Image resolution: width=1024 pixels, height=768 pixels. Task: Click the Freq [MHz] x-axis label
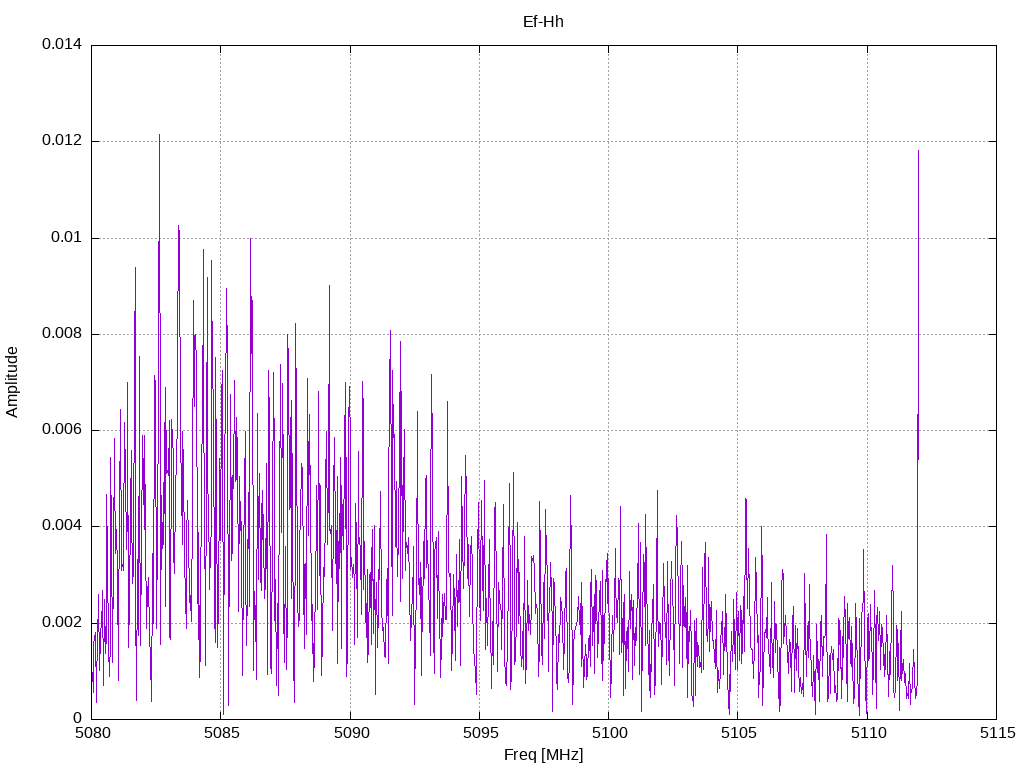click(x=543, y=754)
